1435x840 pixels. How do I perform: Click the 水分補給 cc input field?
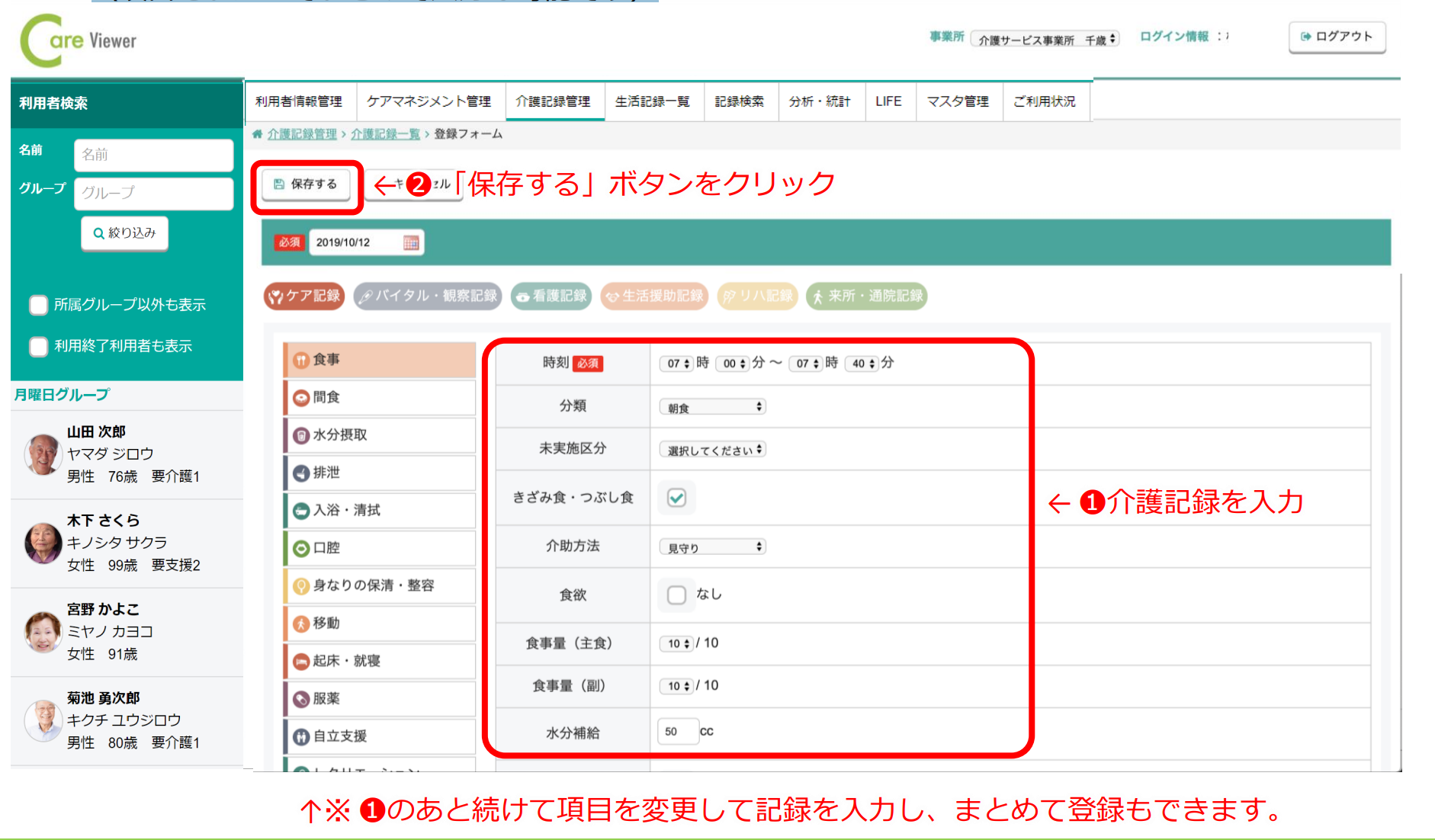pyautogui.click(x=677, y=732)
